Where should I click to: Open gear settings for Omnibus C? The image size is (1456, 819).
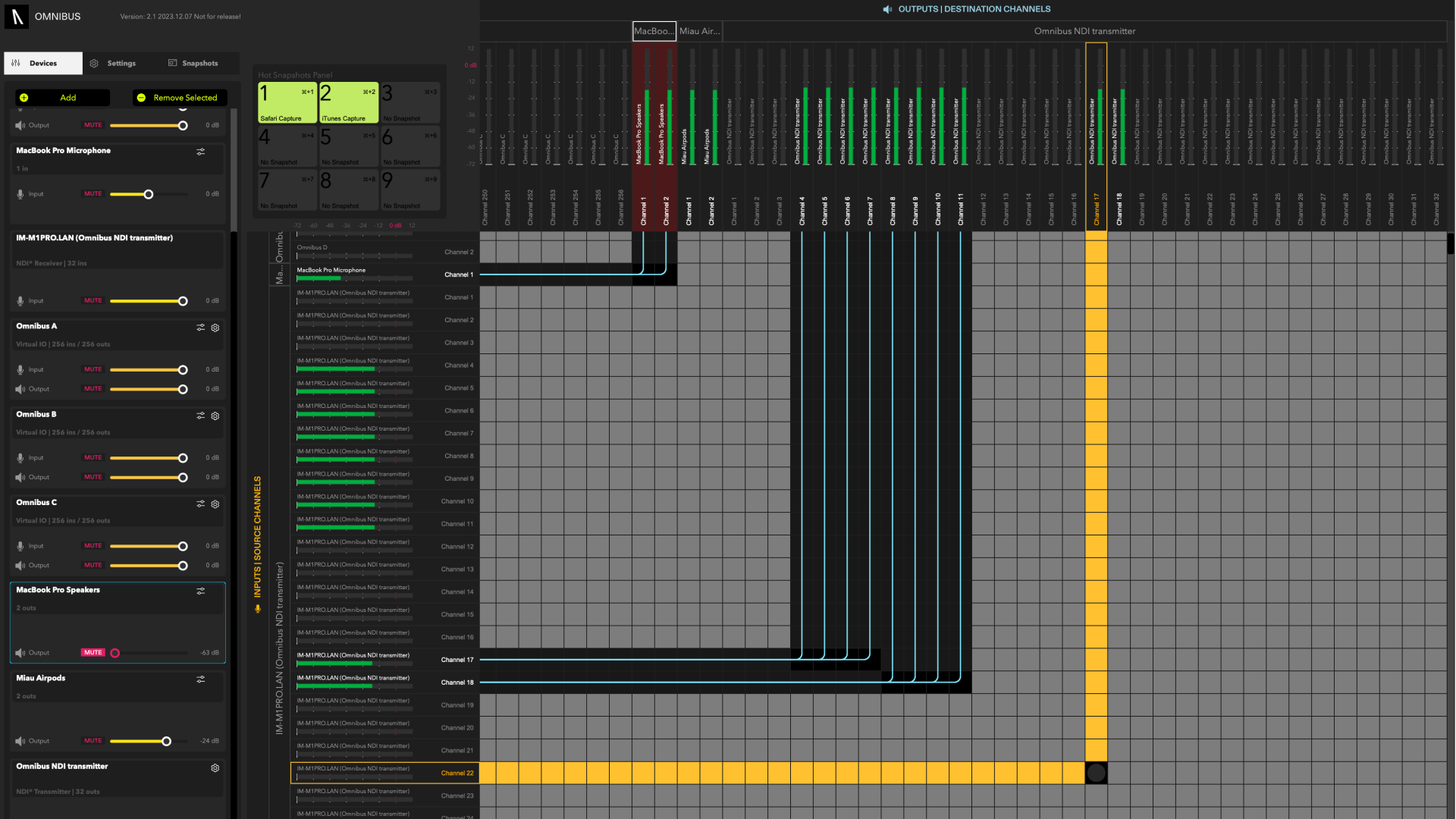tap(215, 504)
